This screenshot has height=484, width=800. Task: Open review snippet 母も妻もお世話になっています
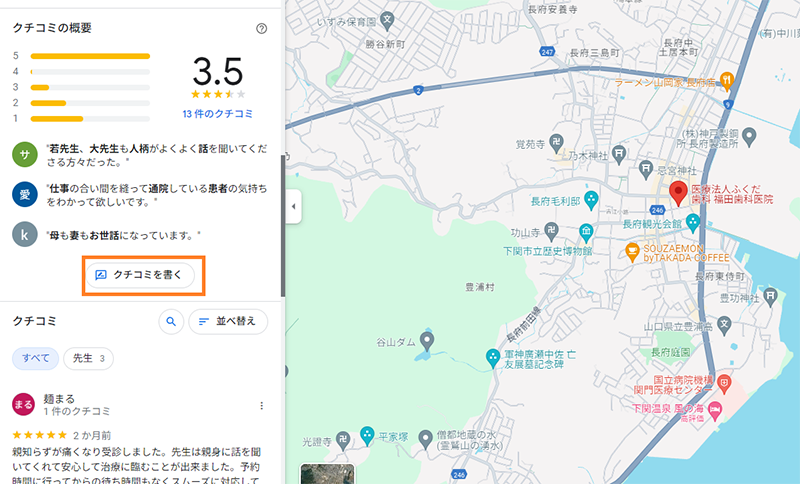tap(123, 235)
